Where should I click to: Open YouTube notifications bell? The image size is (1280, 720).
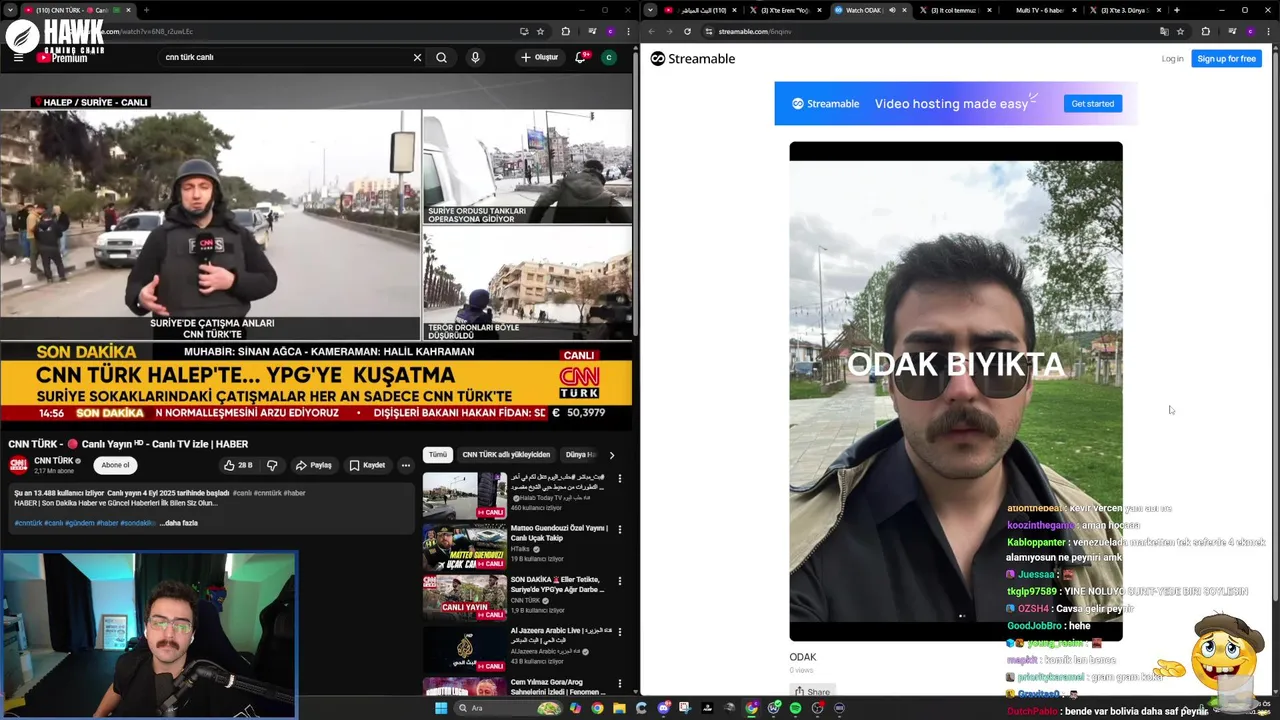[x=581, y=58]
